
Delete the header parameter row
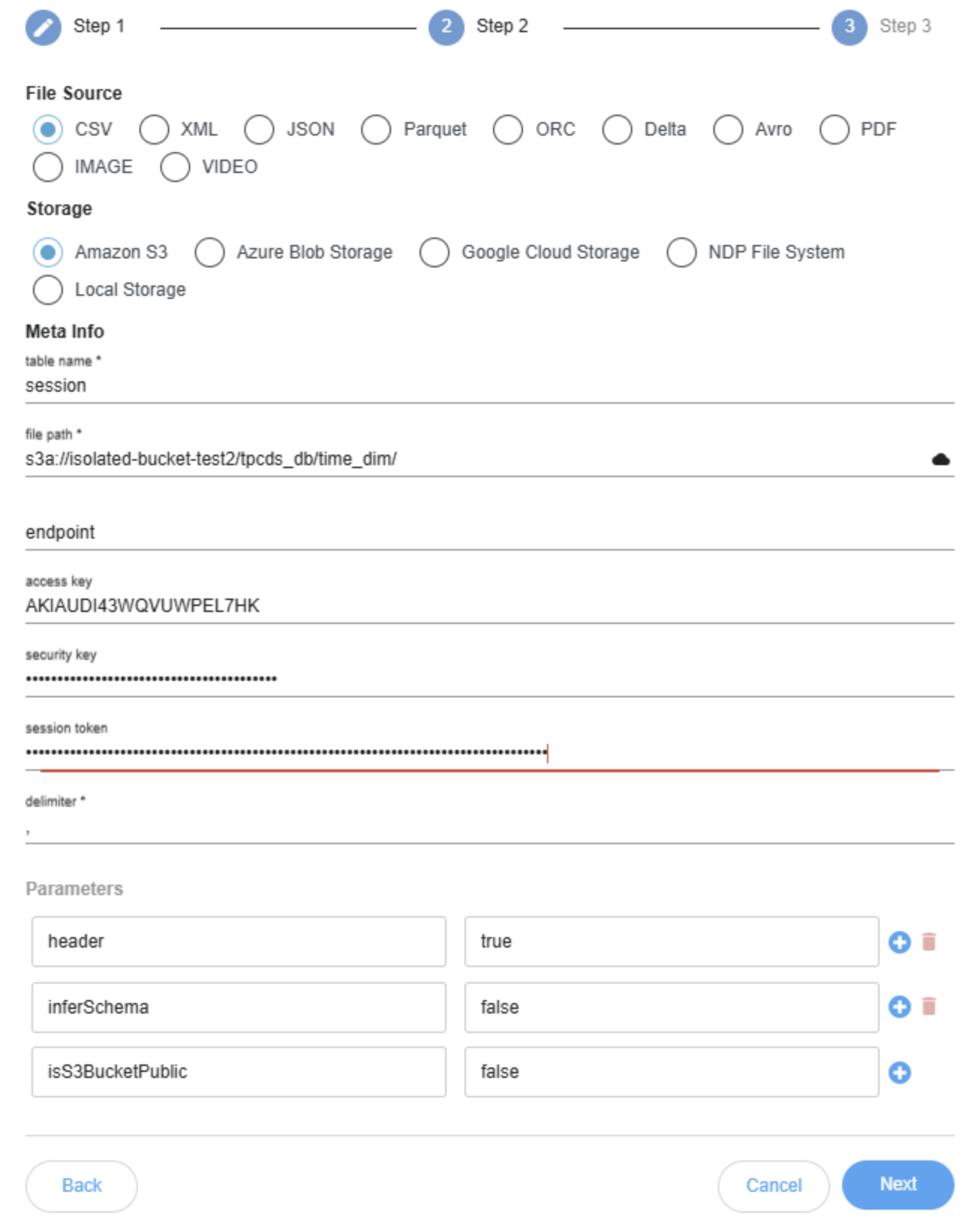[928, 942]
